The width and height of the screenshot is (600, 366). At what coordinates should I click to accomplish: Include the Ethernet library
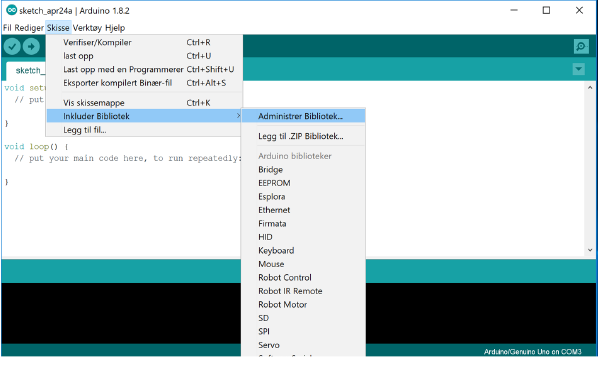pos(303,210)
